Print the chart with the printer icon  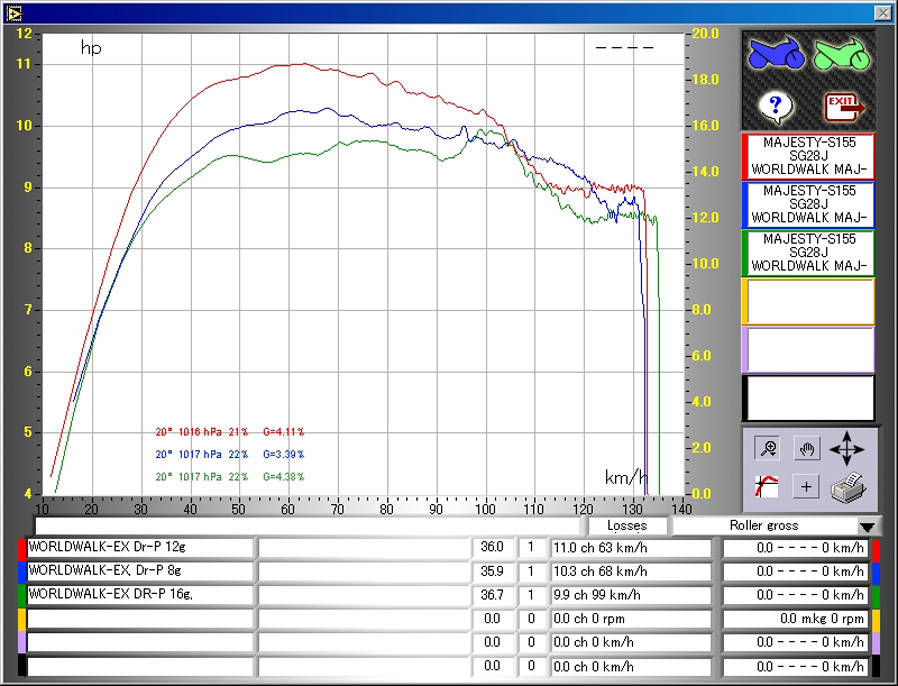coord(849,487)
